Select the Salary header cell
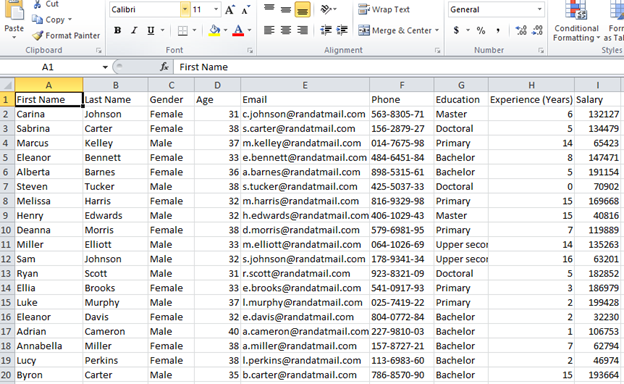Image resolution: width=624 pixels, height=384 pixels. pyautogui.click(x=597, y=99)
